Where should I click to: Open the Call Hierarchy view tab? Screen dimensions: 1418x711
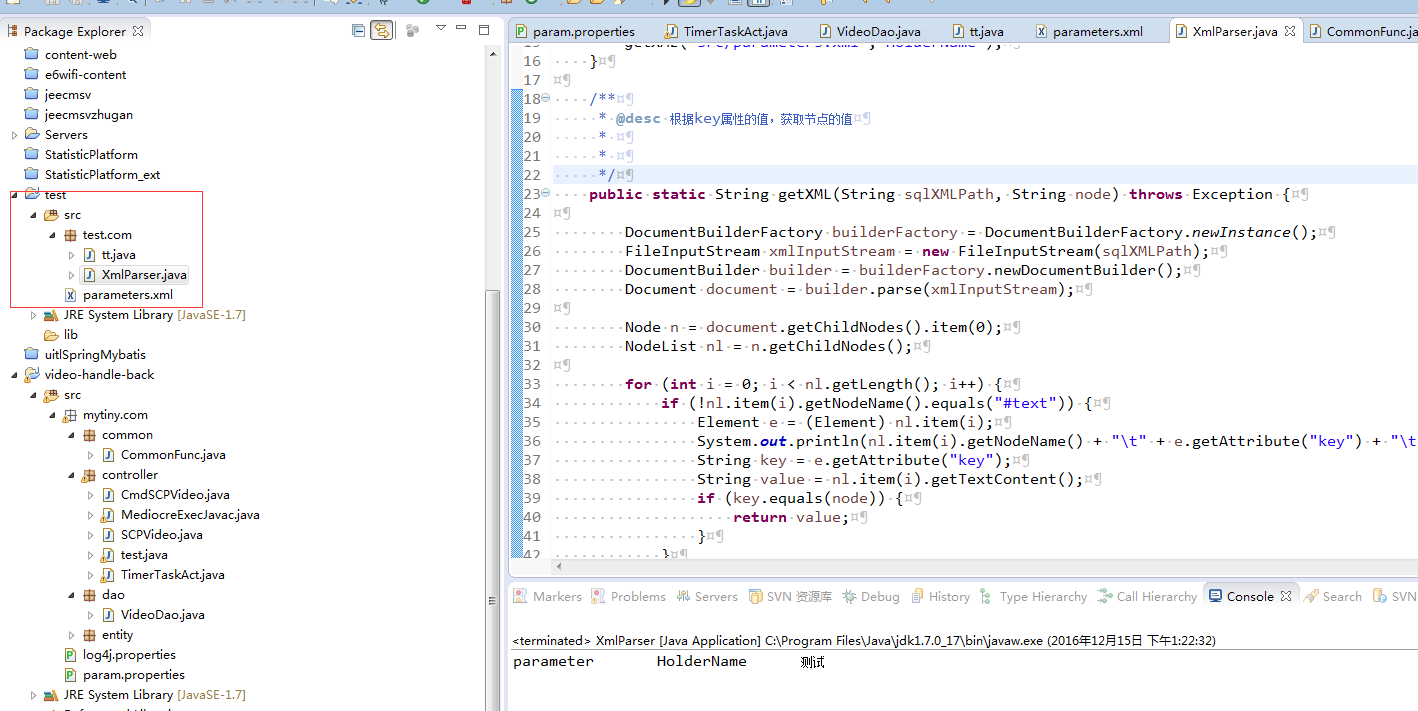click(x=1146, y=596)
